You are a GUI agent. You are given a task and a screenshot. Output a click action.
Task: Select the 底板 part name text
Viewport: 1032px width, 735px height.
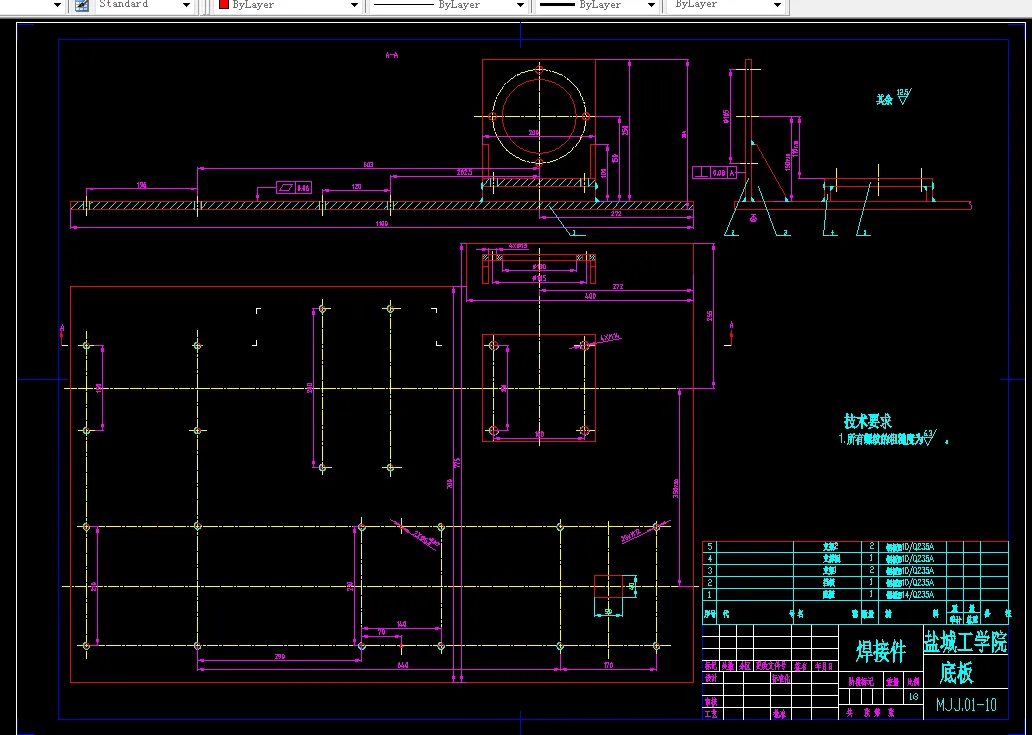click(x=956, y=673)
